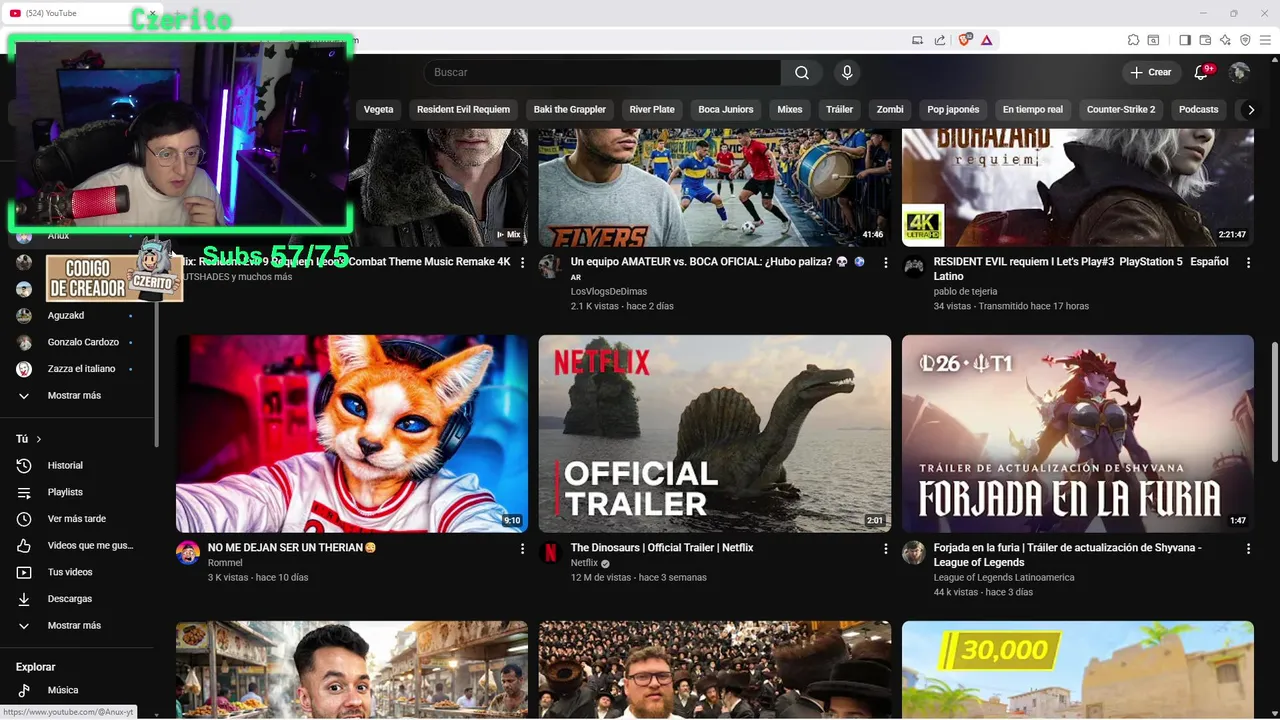Image resolution: width=1280 pixels, height=720 pixels.
Task: Open pablo de tejeria channel avatar
Action: click(x=913, y=266)
